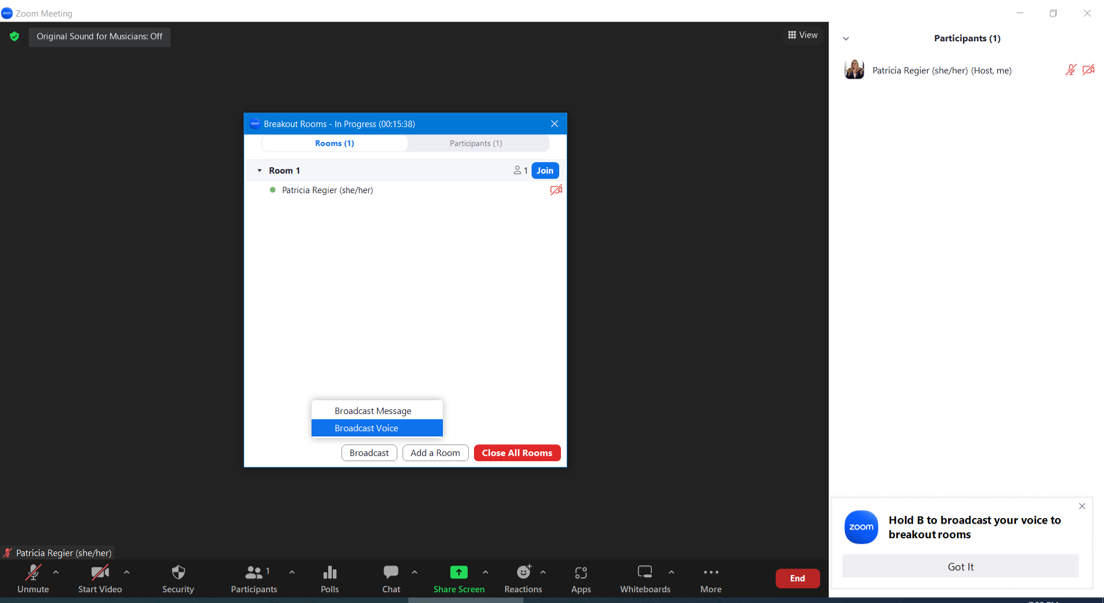Click the Broadcast button
Image resolution: width=1104 pixels, height=603 pixels.
coord(369,453)
